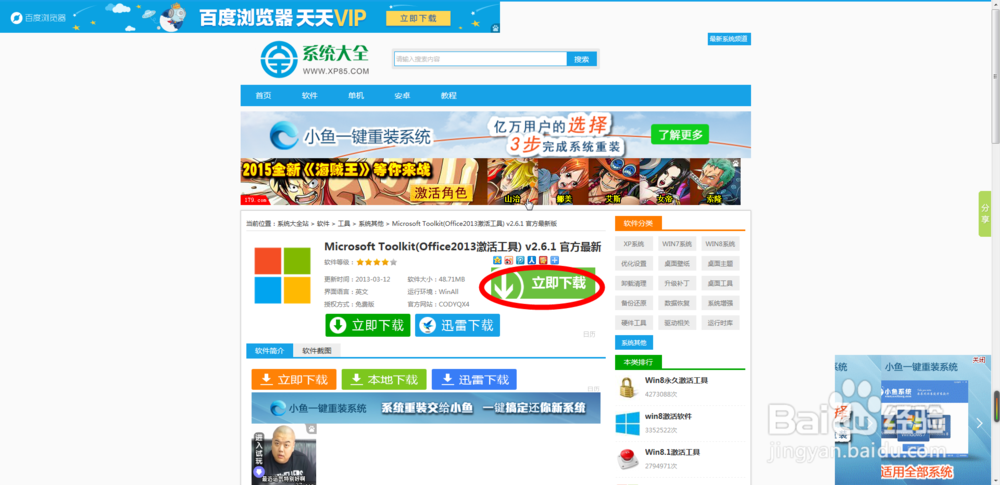
Task: Click the 山治 character in One Piece ad
Action: pyautogui.click(x=512, y=181)
